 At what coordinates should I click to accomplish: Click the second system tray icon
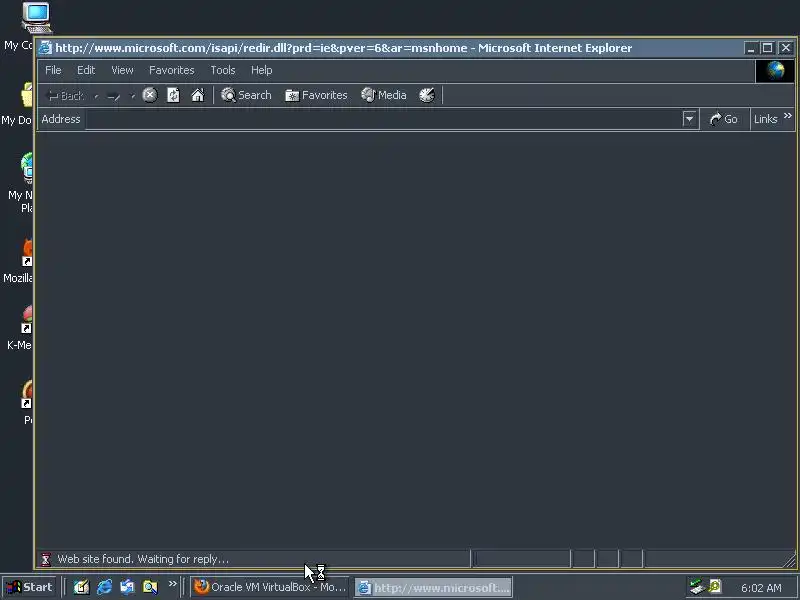pyautogui.click(x=715, y=587)
